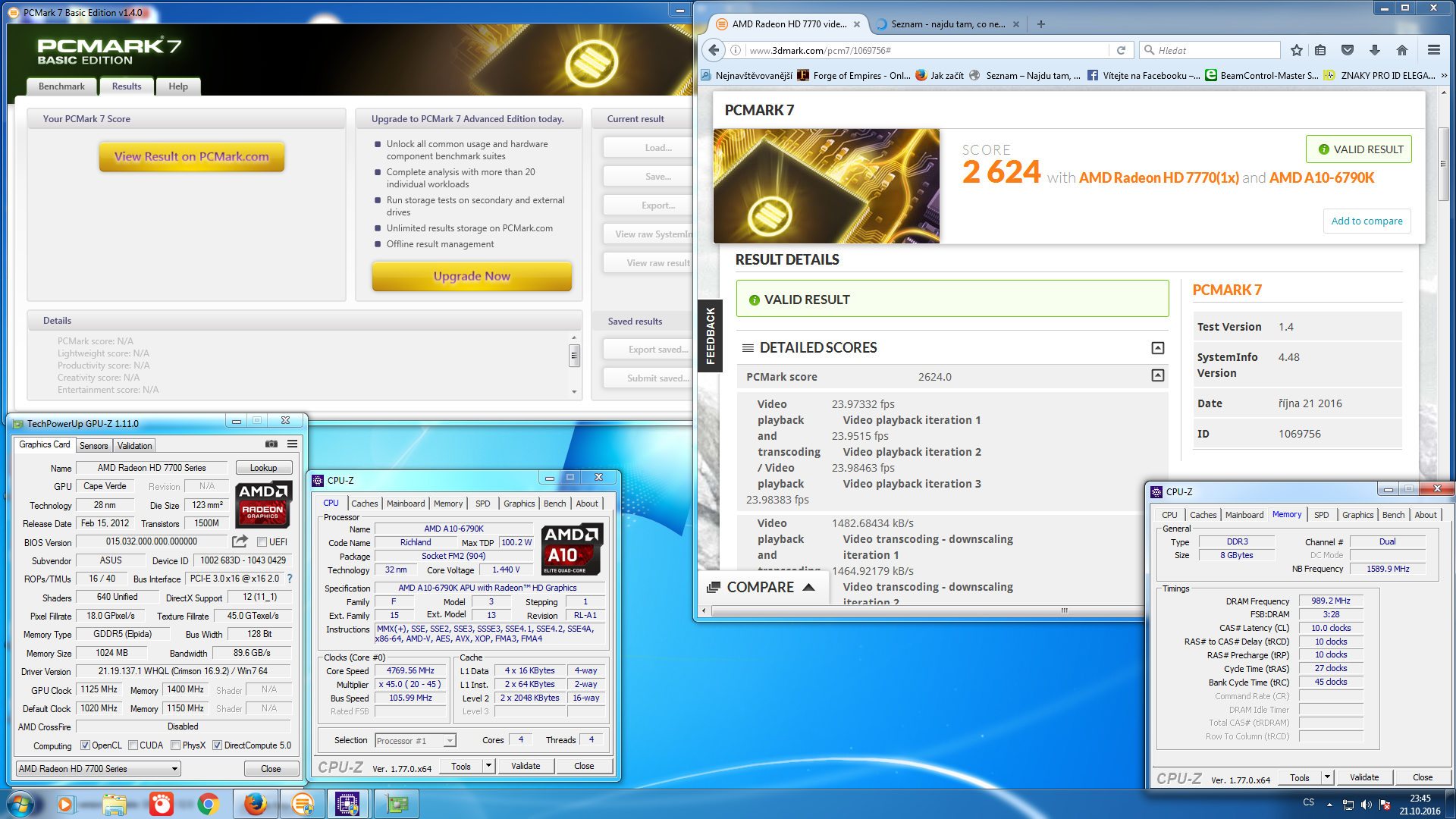Open the Firefox hamburger menu
Screen dimensions: 1456x819
[1433, 50]
